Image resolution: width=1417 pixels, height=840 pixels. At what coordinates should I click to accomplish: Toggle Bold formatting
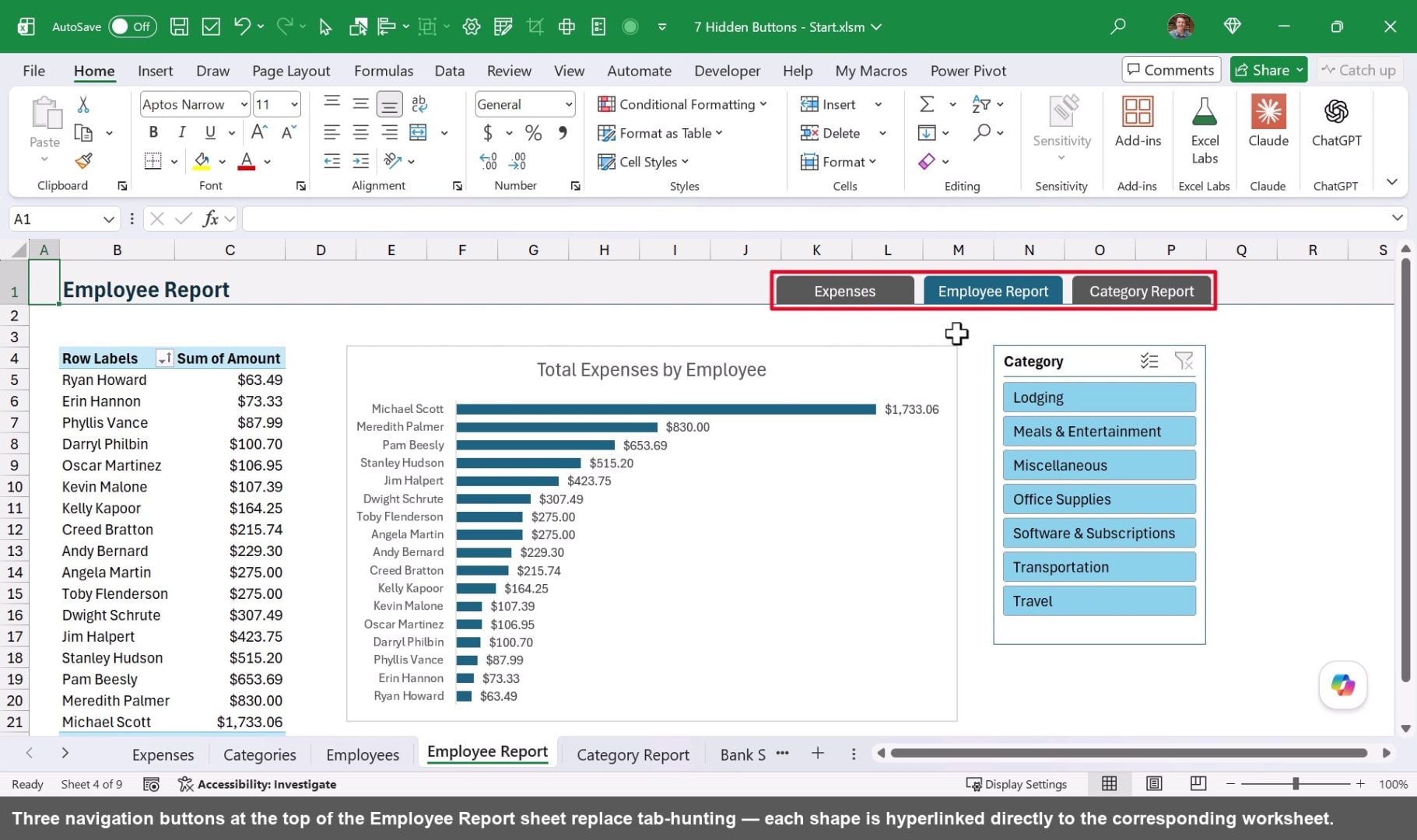pyautogui.click(x=153, y=132)
